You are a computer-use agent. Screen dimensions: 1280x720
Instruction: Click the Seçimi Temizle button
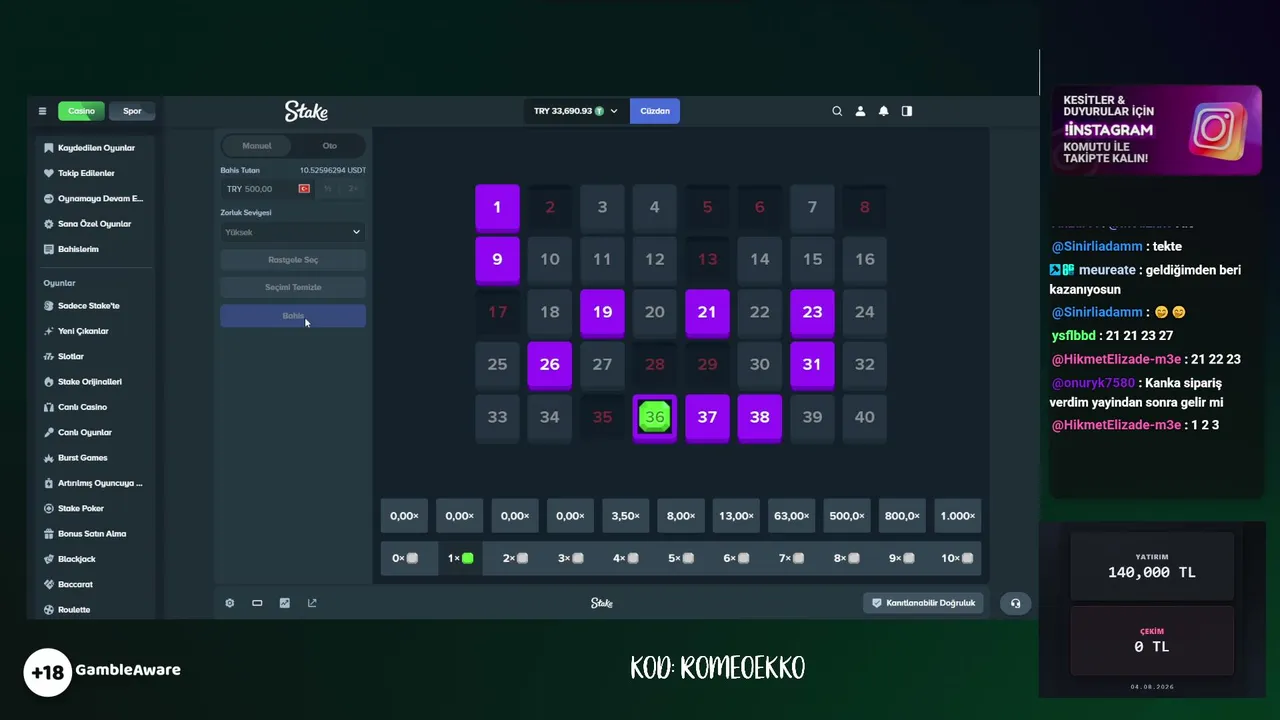[x=293, y=287]
